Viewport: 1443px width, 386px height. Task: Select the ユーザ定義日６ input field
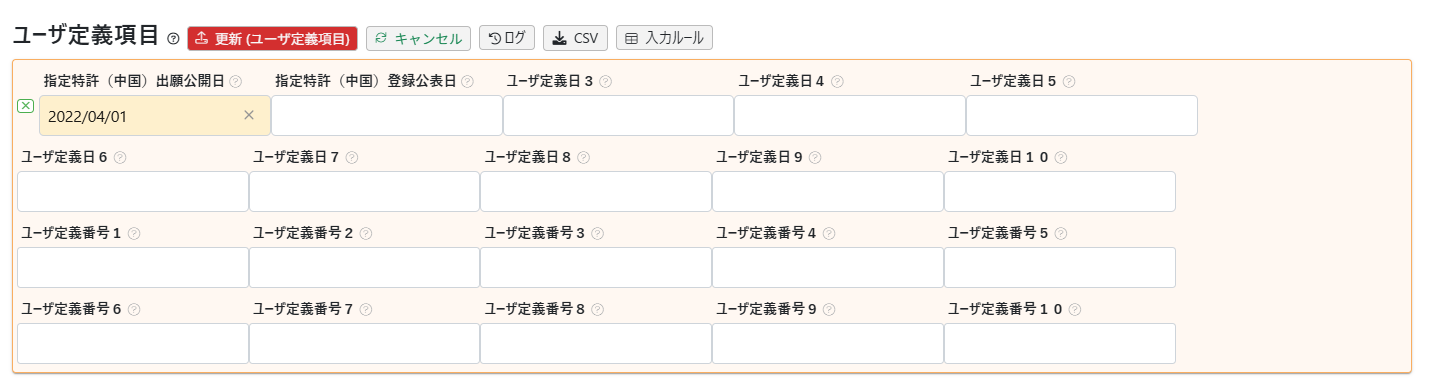coord(133,191)
